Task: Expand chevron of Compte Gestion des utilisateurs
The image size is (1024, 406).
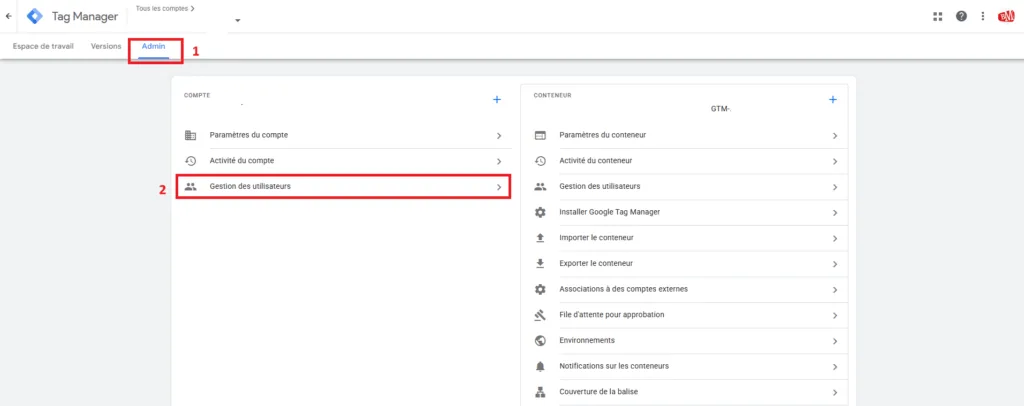Action: point(498,187)
